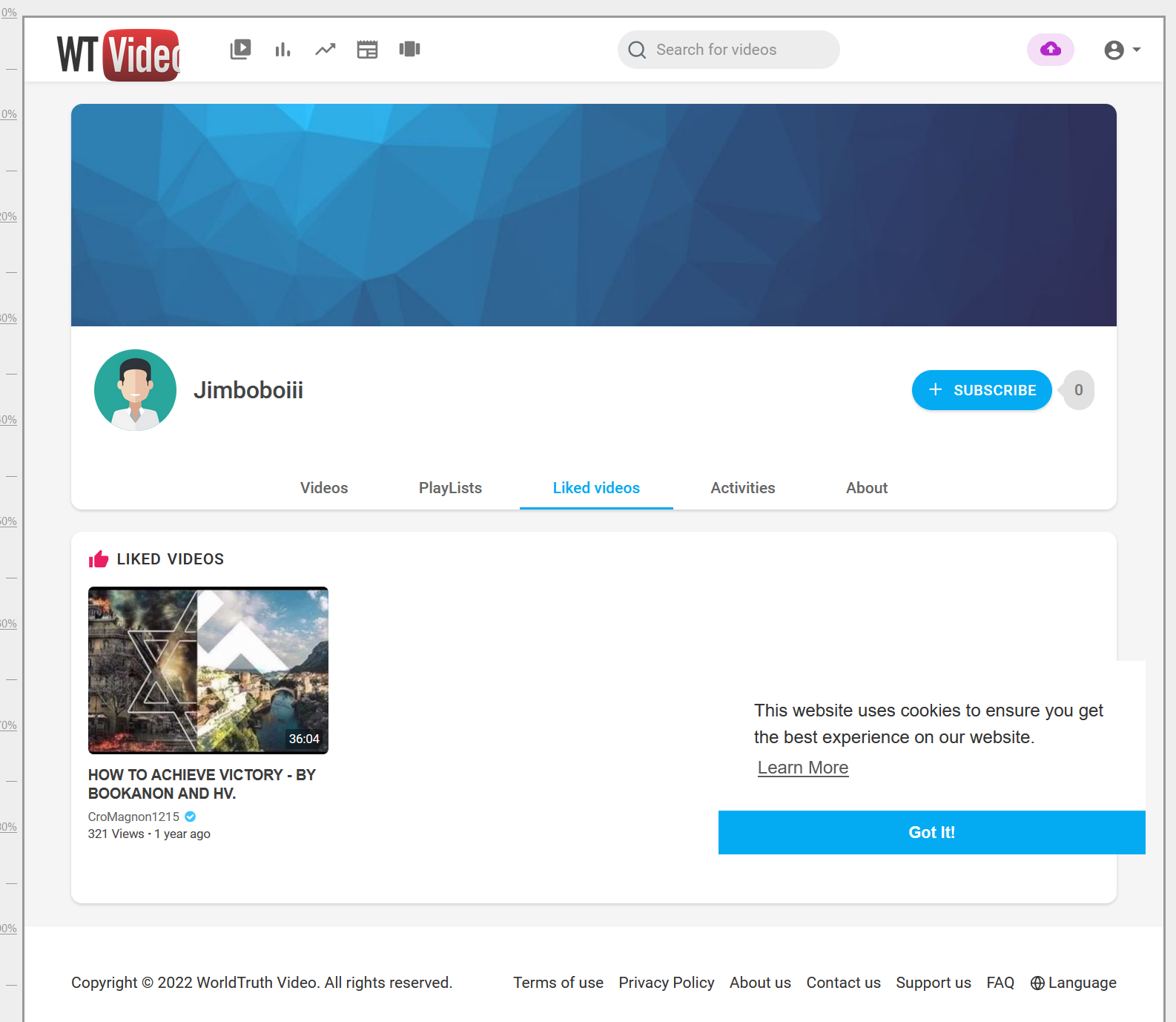This screenshot has width=1176, height=1022.
Task: Open the Support us footer link
Action: coord(934,983)
